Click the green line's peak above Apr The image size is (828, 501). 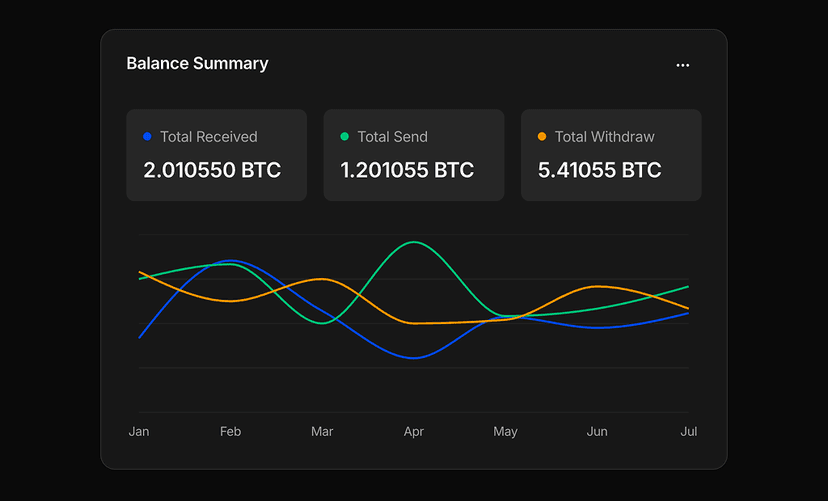[x=413, y=242]
